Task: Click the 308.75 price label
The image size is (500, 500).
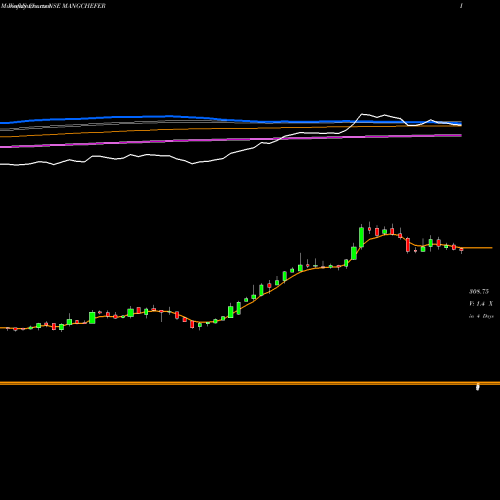Action: tap(479, 292)
